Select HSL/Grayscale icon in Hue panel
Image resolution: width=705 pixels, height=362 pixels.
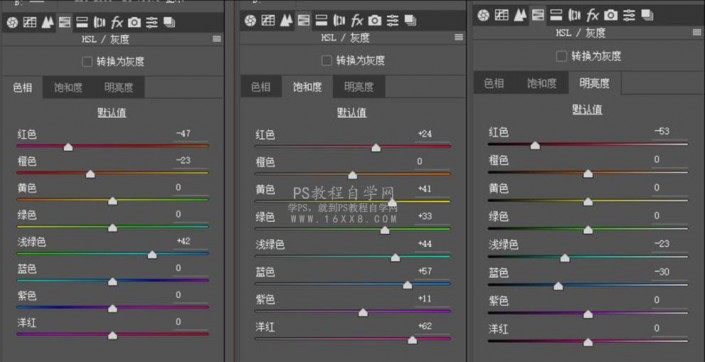(65, 22)
